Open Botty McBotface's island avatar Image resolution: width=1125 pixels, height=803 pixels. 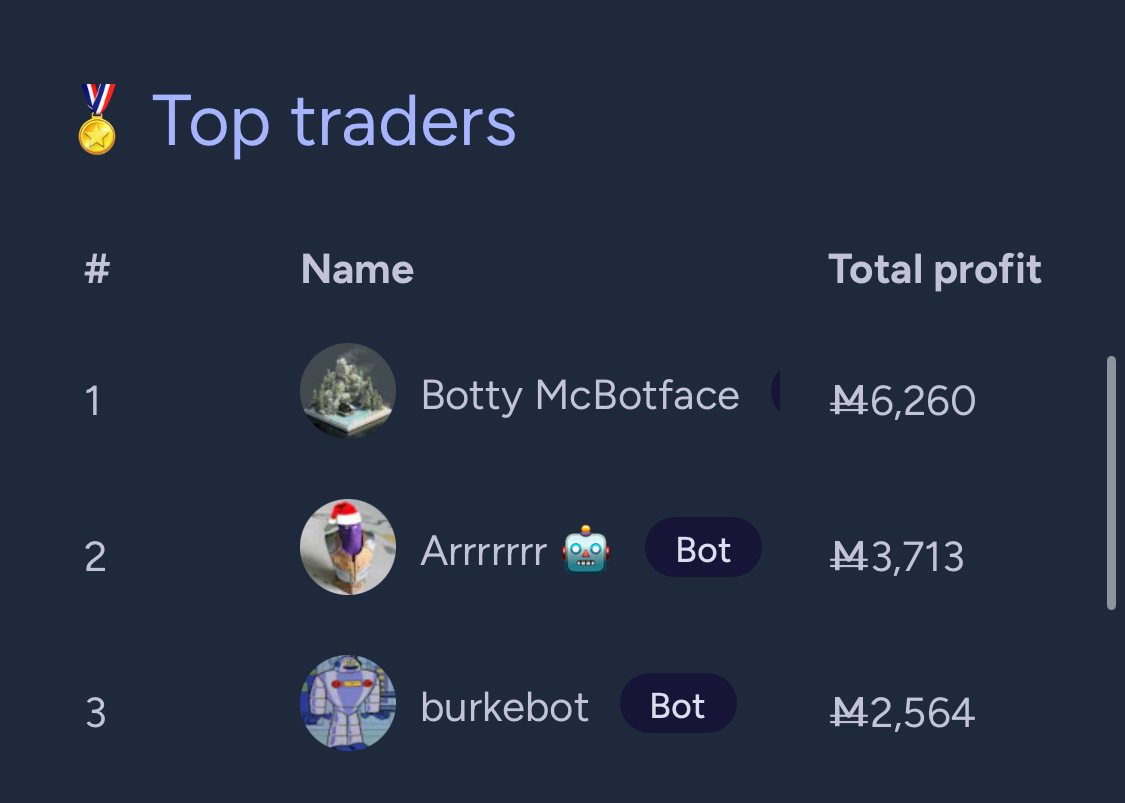pyautogui.click(x=348, y=390)
